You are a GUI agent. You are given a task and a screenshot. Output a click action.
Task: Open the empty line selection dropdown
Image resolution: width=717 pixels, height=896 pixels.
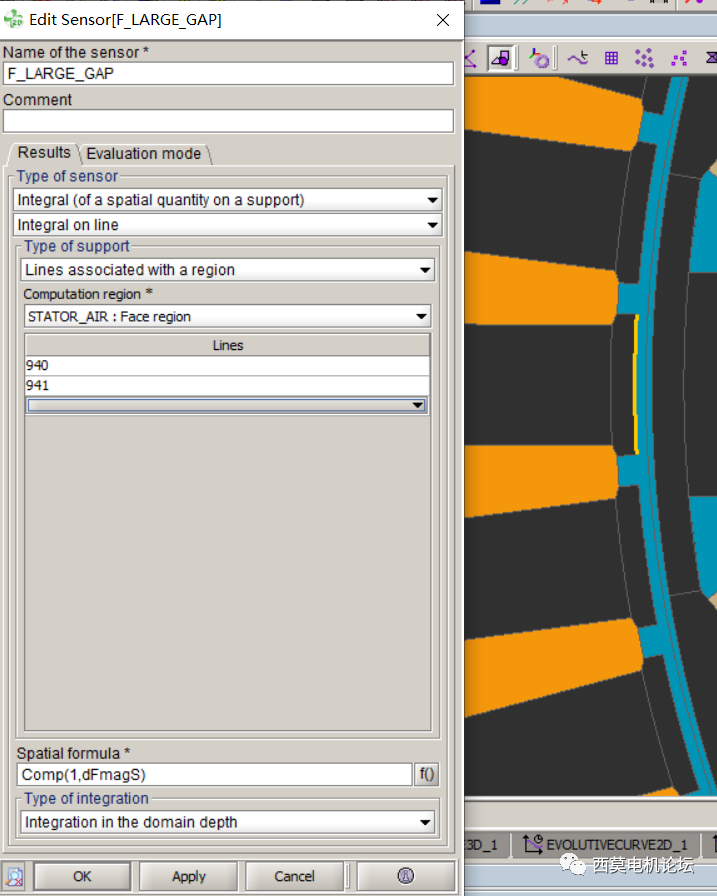[x=227, y=405]
